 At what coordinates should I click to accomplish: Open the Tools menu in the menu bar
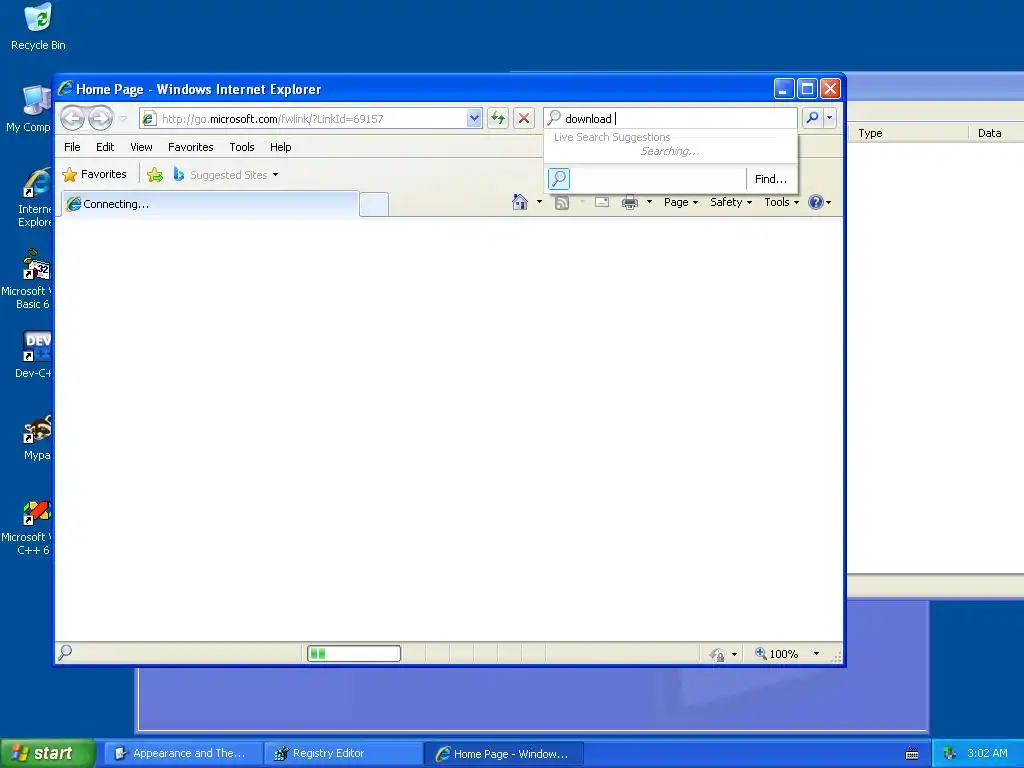(242, 147)
